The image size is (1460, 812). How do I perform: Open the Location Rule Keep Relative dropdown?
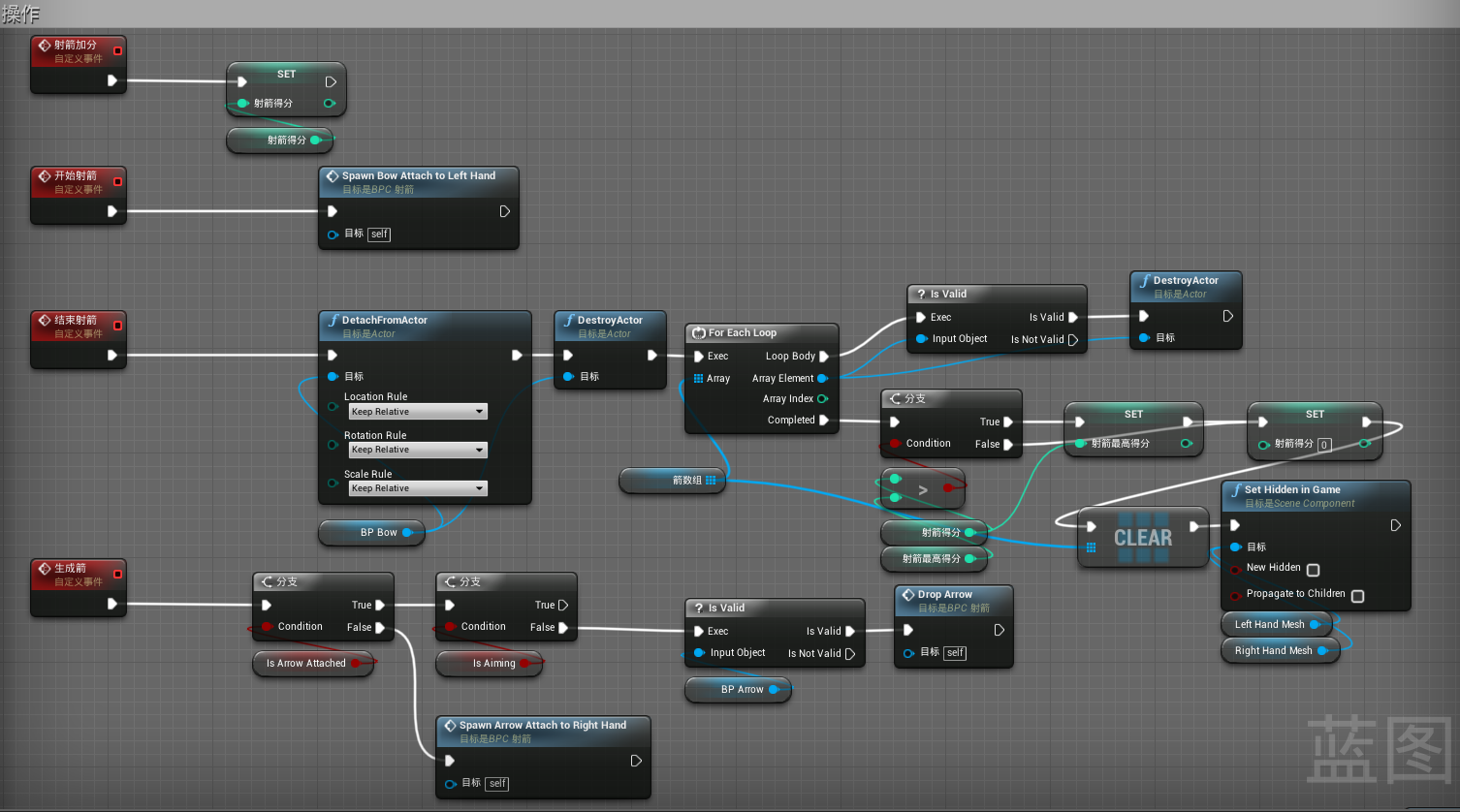[x=417, y=411]
